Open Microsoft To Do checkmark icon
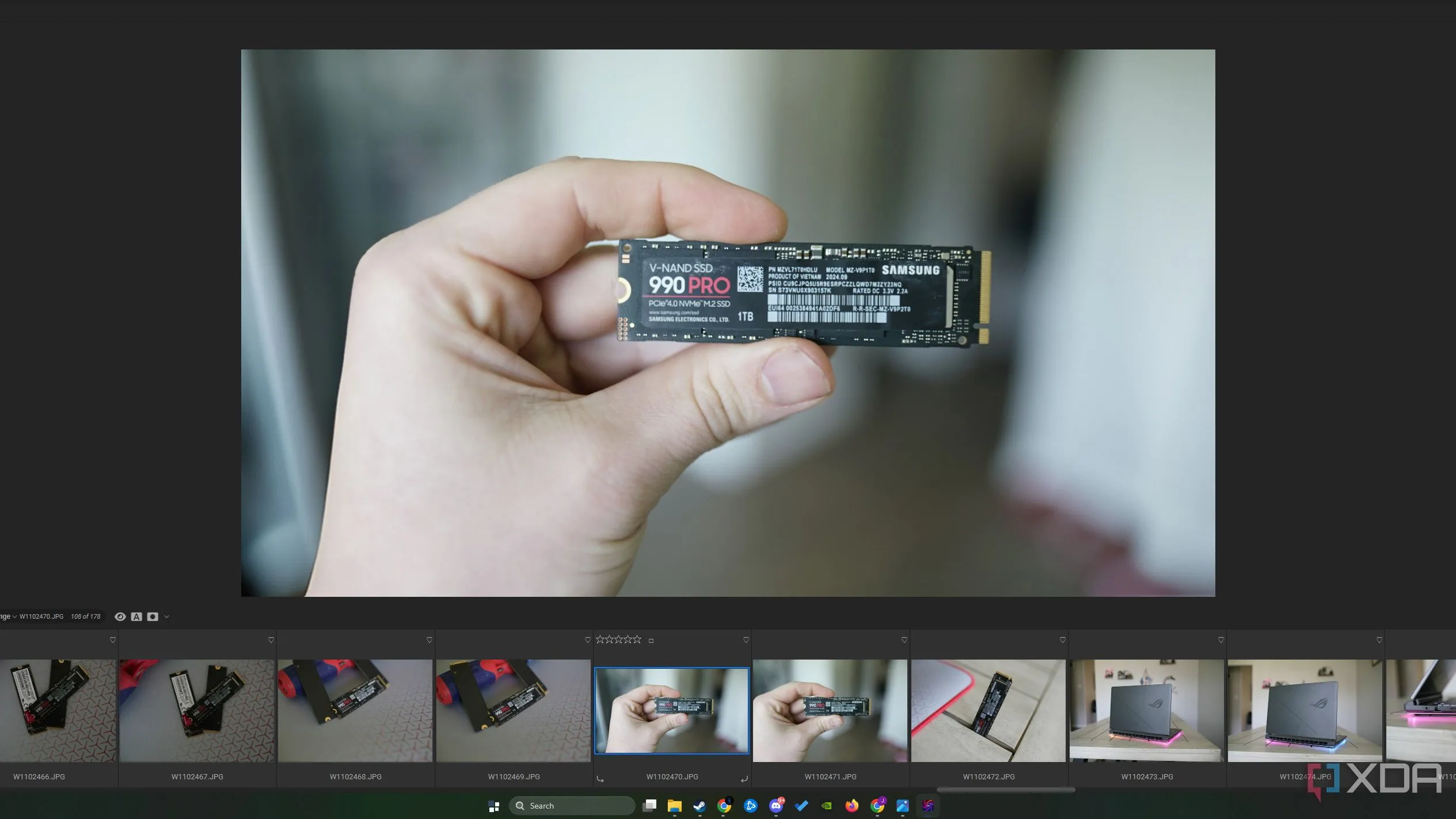1456x819 pixels. click(x=801, y=806)
